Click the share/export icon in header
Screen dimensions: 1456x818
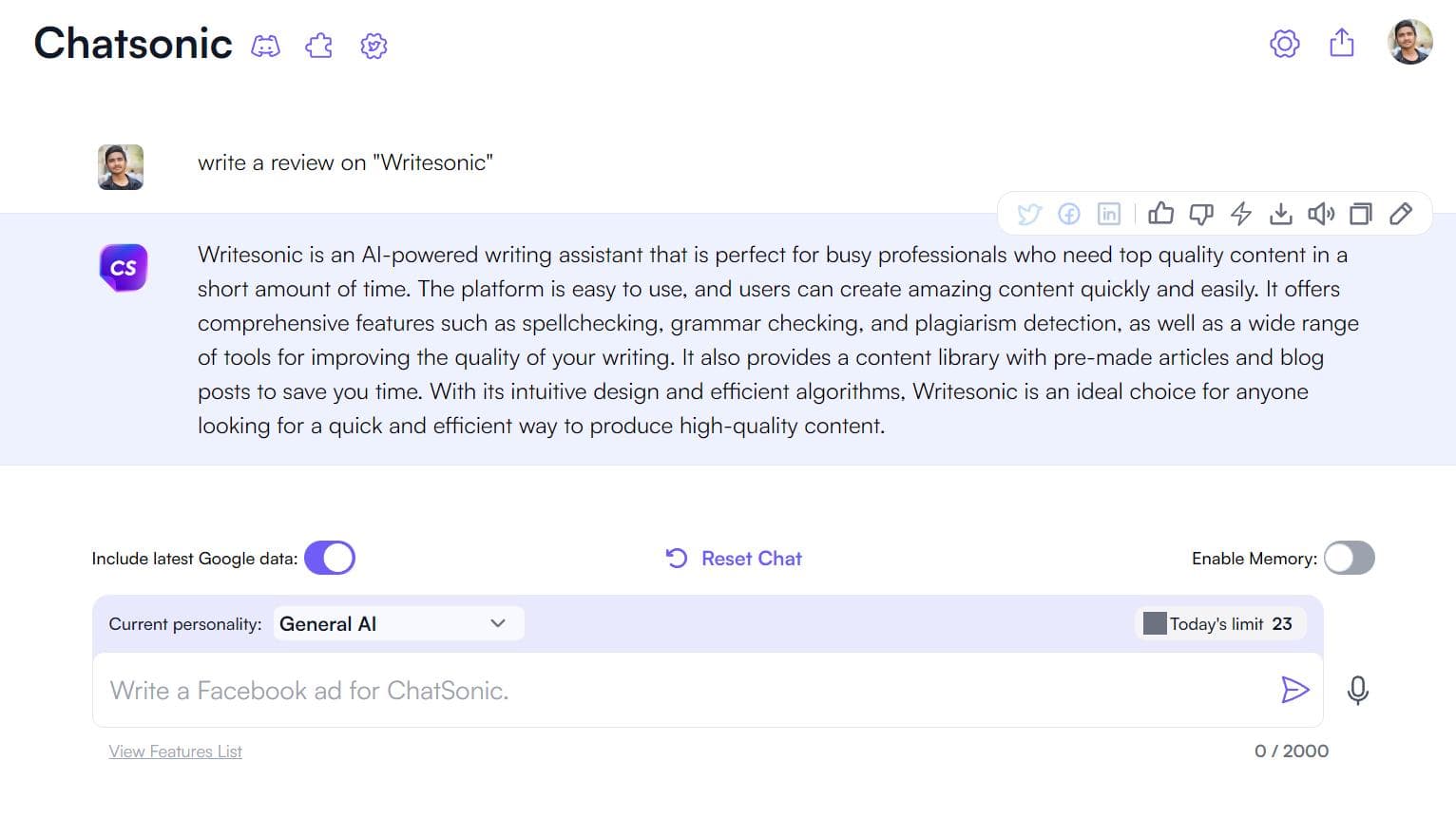pyautogui.click(x=1341, y=43)
